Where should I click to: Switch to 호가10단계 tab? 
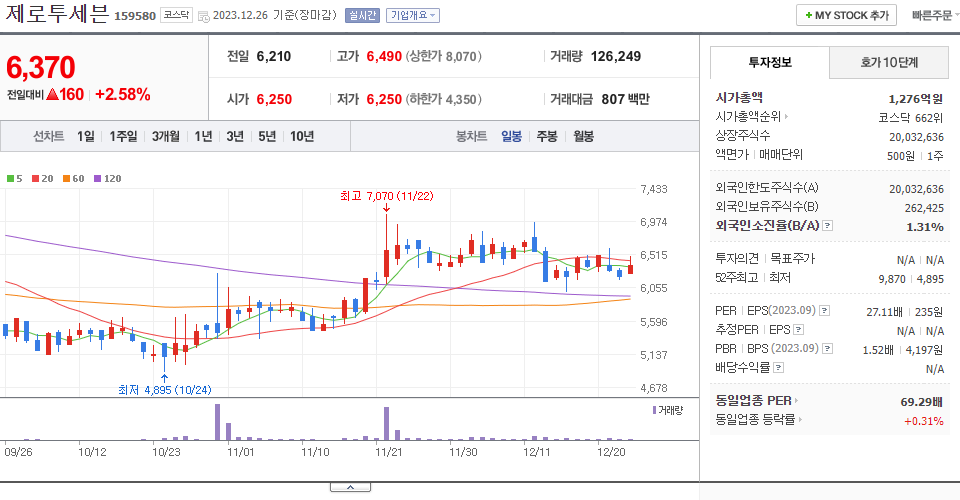[x=889, y=62]
